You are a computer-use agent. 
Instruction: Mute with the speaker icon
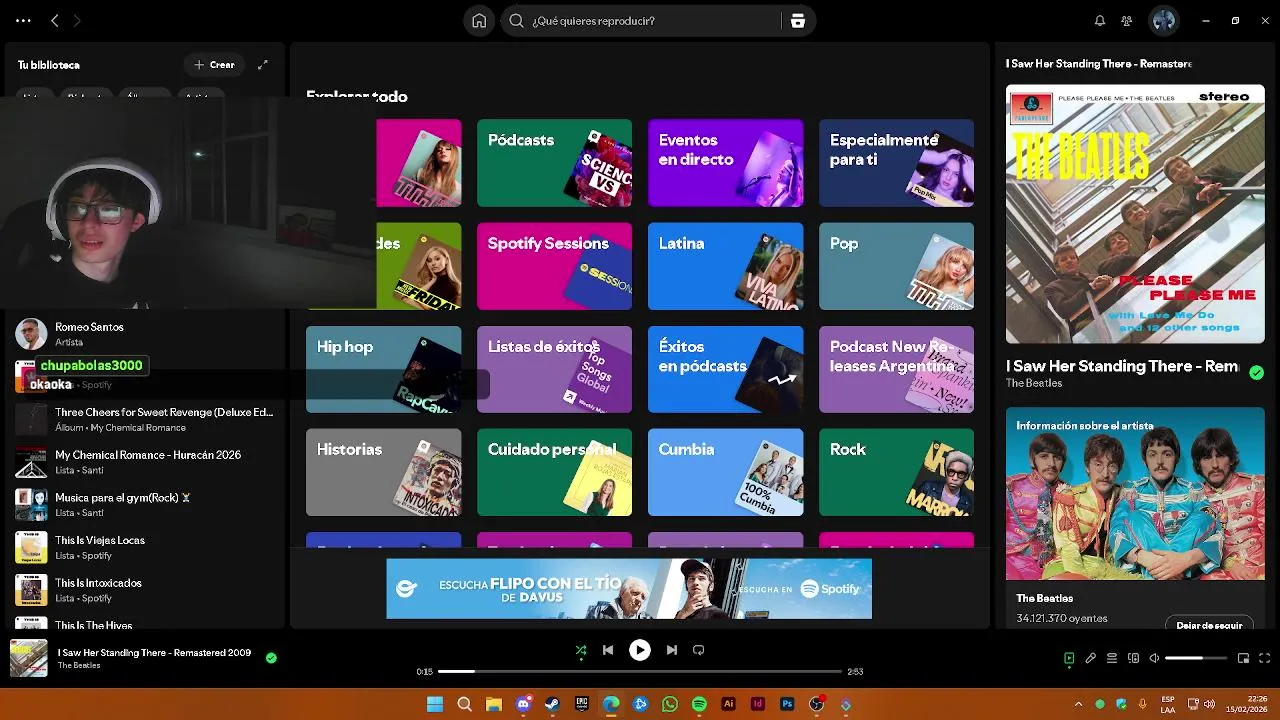coord(1154,658)
